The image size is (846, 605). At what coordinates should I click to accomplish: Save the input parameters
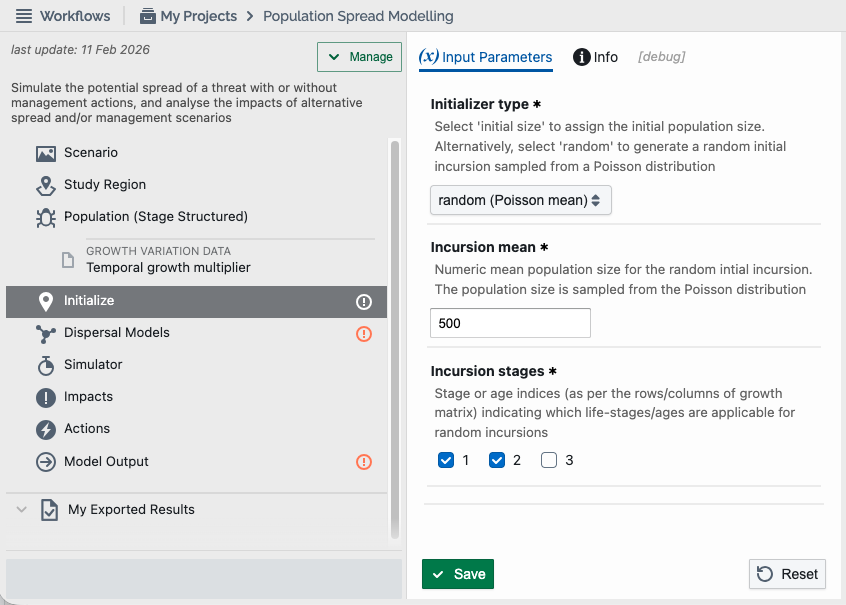click(x=458, y=574)
